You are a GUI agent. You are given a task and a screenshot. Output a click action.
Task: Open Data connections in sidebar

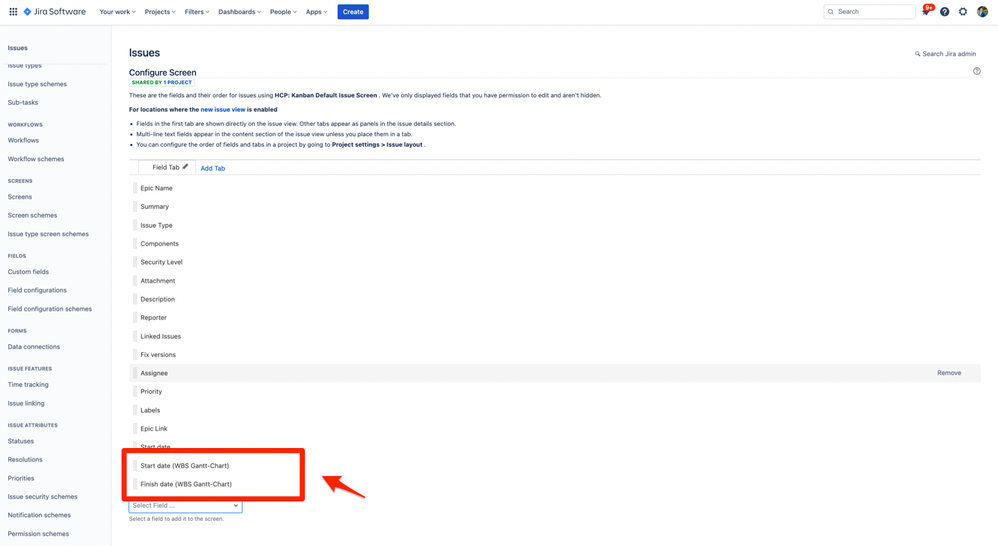point(34,347)
